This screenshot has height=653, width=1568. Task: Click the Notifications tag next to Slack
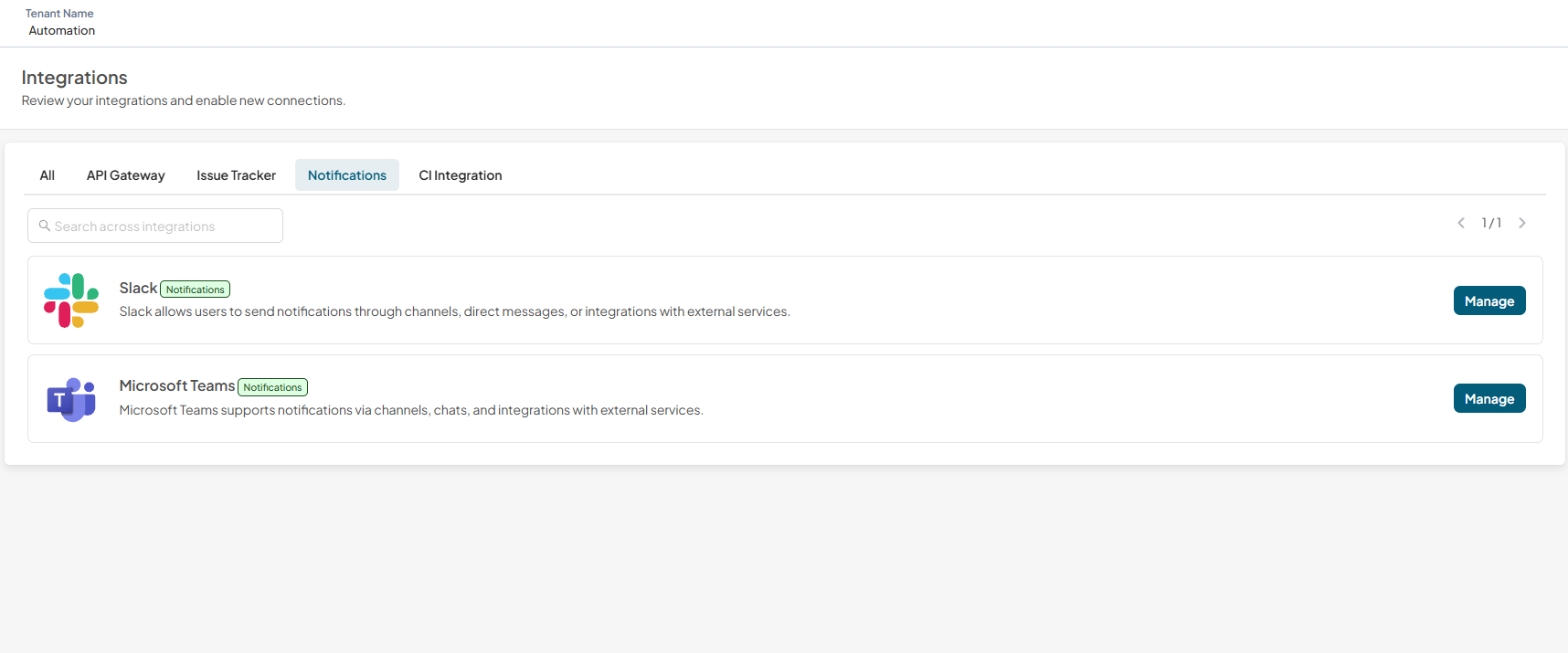[196, 290]
